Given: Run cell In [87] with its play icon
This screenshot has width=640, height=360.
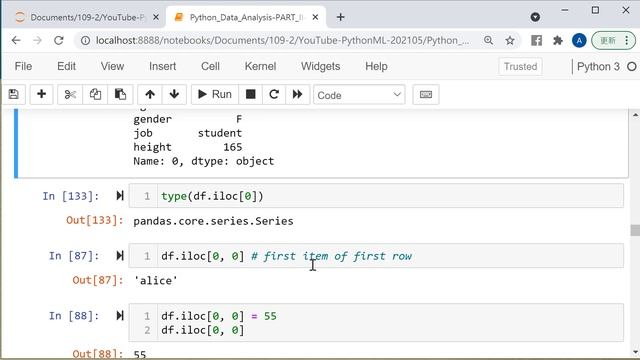Looking at the screenshot, I should click(x=120, y=256).
